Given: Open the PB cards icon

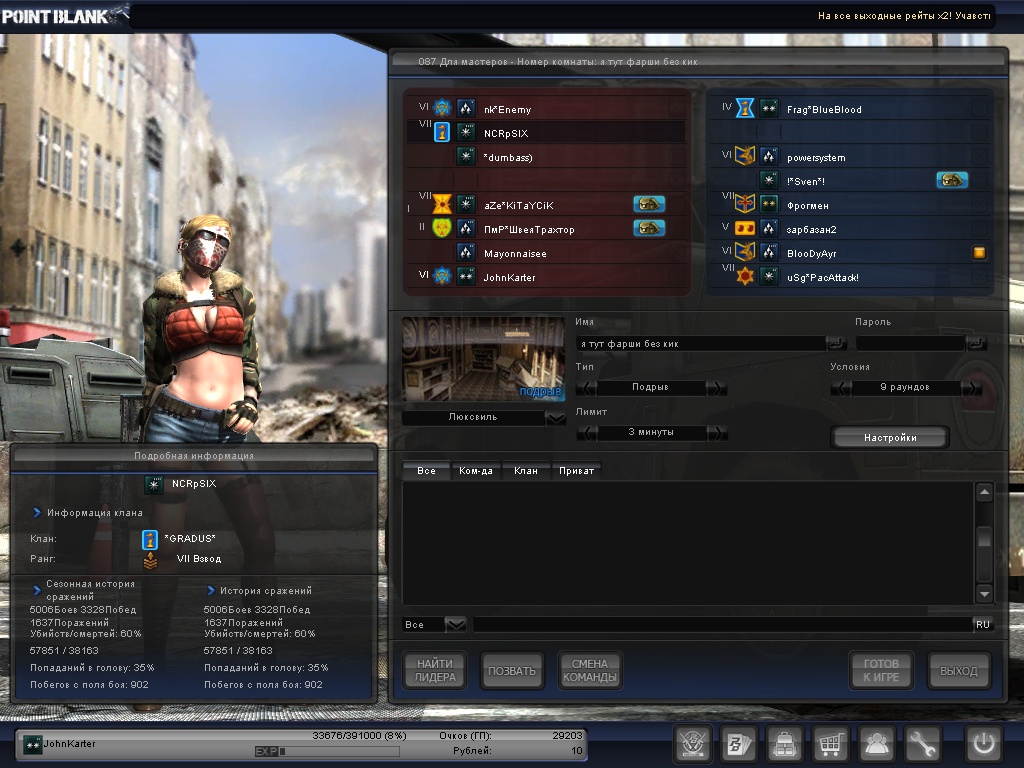Looking at the screenshot, I should pyautogui.click(x=738, y=744).
